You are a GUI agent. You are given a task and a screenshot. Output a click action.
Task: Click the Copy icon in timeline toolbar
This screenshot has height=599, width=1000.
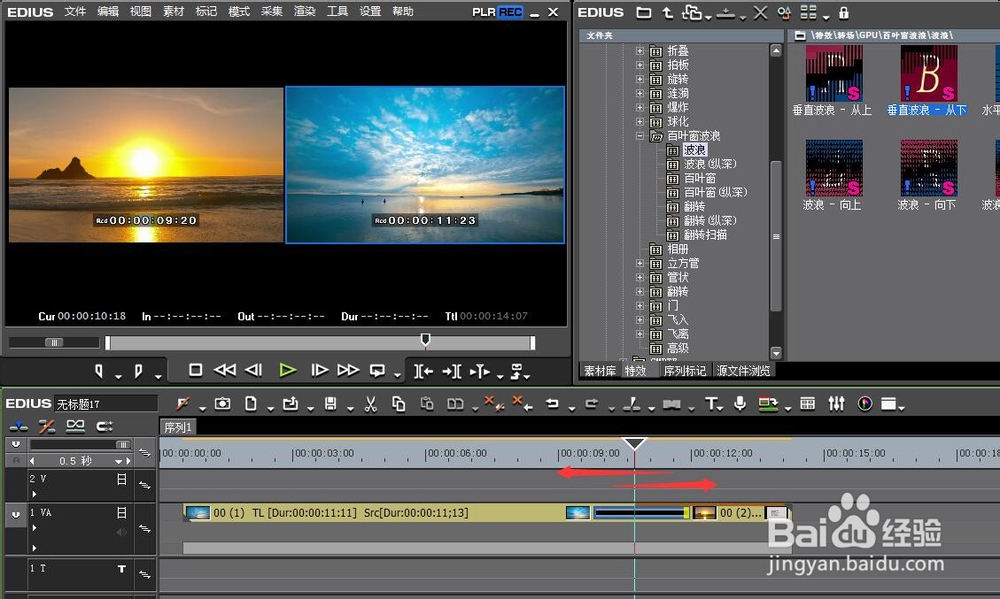[x=399, y=404]
